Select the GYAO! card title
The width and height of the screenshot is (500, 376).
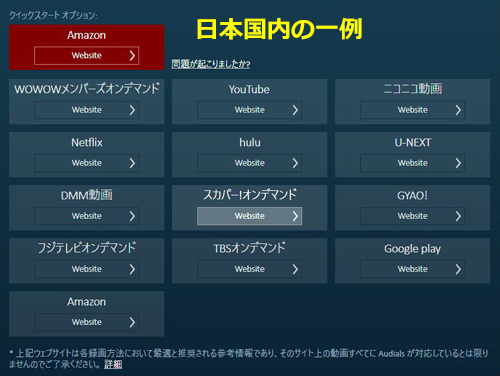click(412, 196)
